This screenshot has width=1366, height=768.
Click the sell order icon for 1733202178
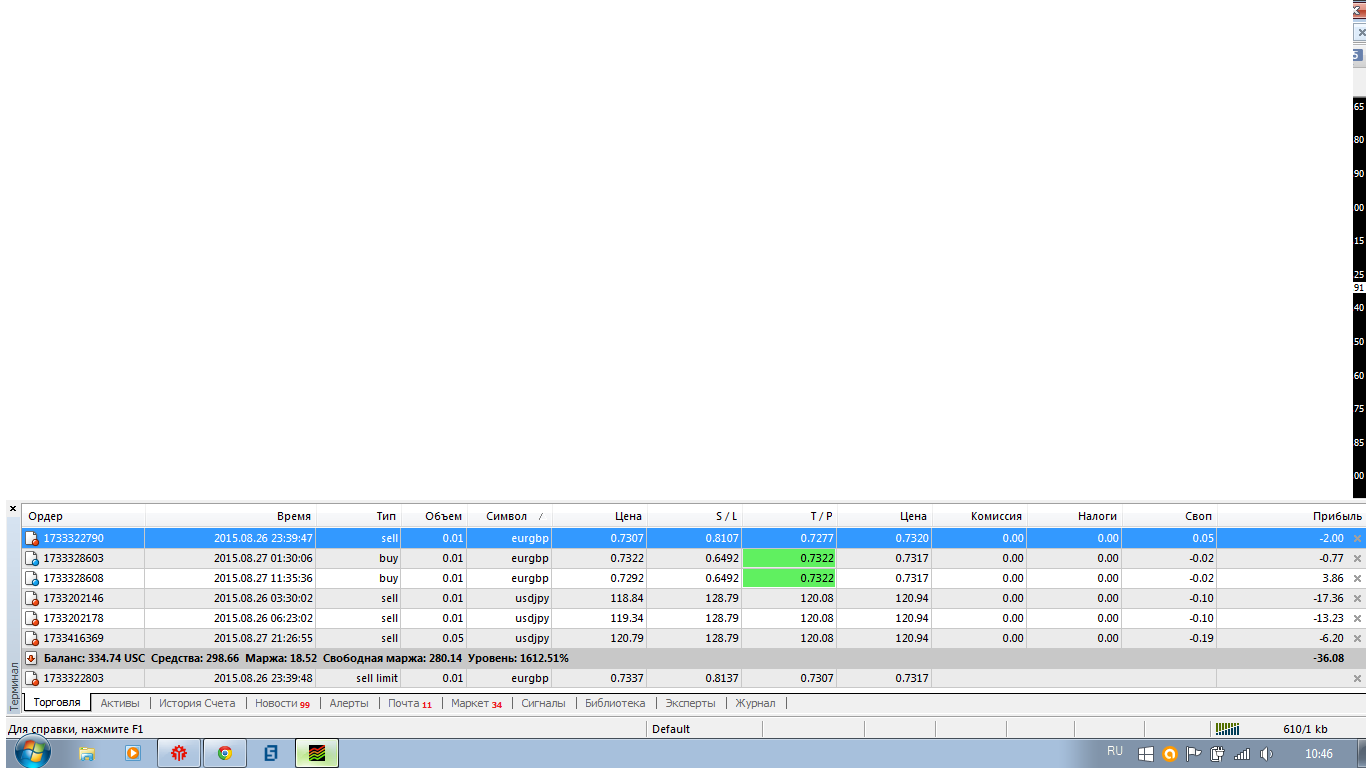click(x=32, y=618)
